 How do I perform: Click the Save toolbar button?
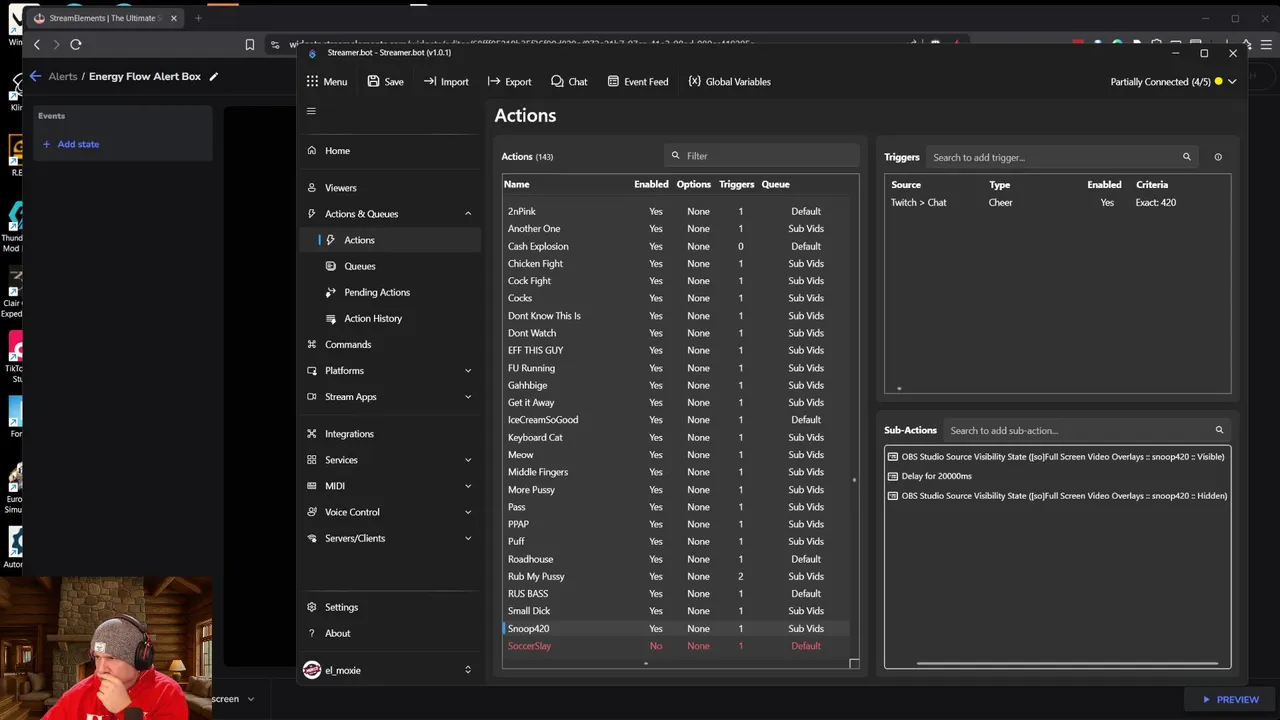coord(385,82)
